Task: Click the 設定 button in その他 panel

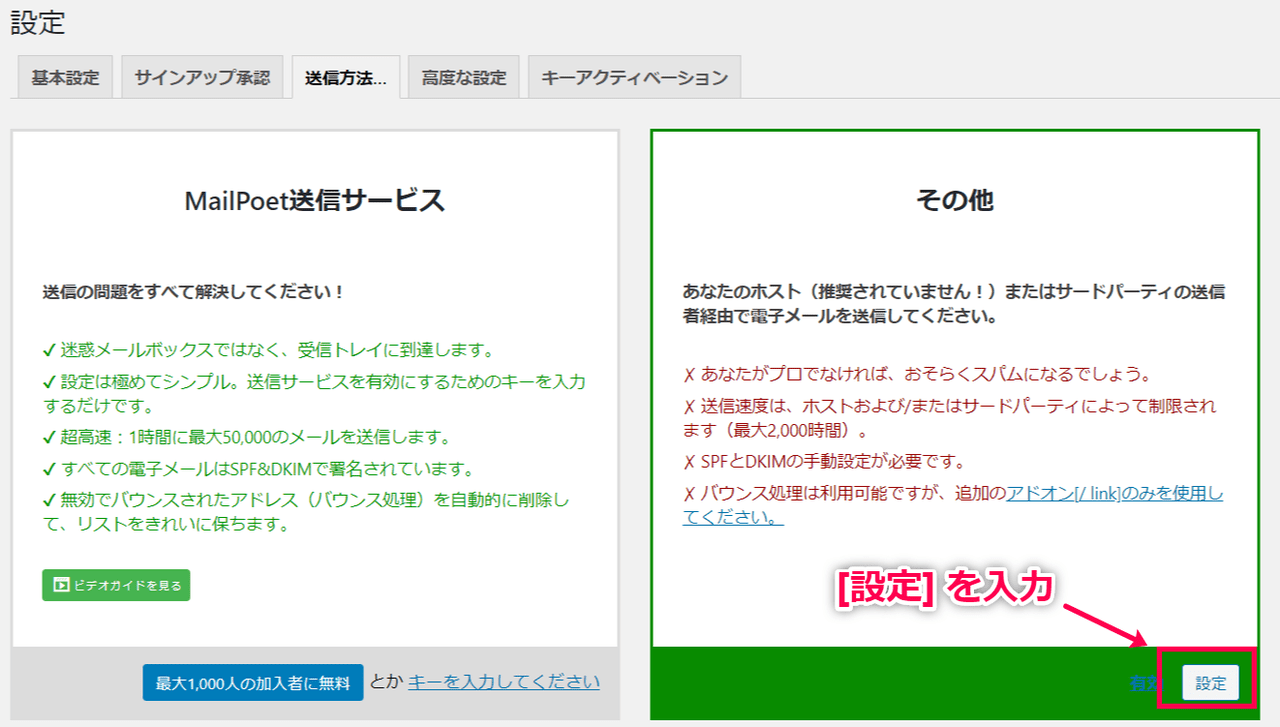Action: pyautogui.click(x=1211, y=683)
